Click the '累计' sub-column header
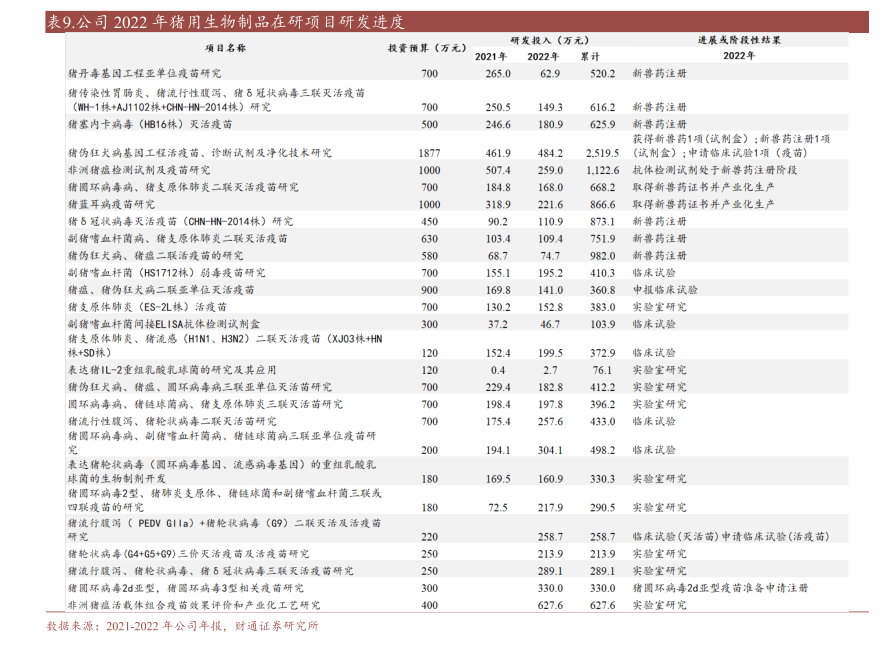The image size is (890, 662). [x=602, y=56]
